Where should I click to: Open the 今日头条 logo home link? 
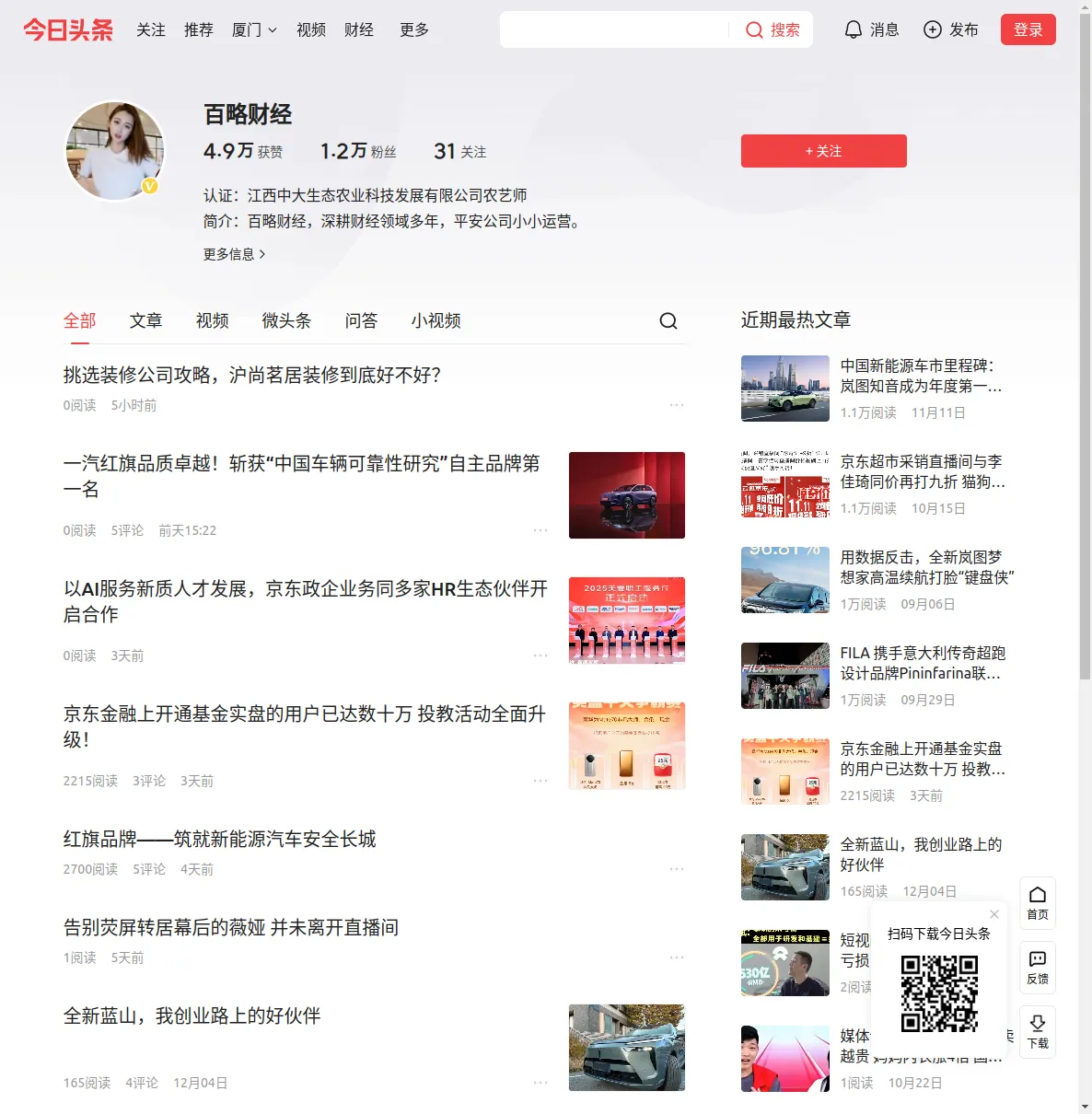(x=68, y=29)
